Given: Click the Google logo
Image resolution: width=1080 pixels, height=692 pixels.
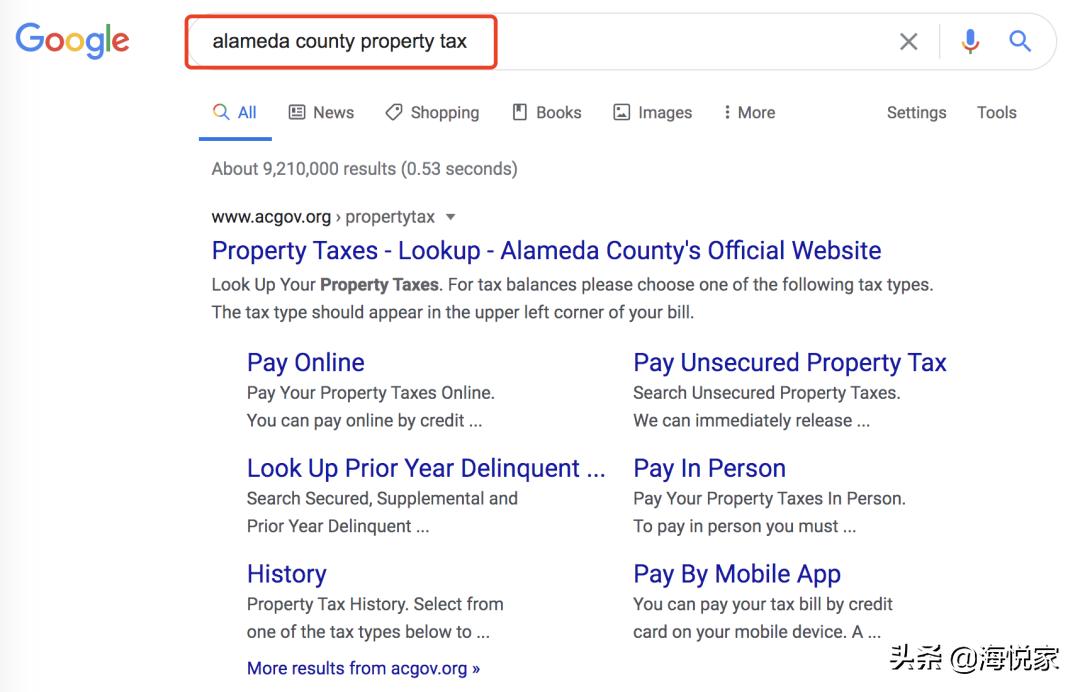Looking at the screenshot, I should click(72, 41).
